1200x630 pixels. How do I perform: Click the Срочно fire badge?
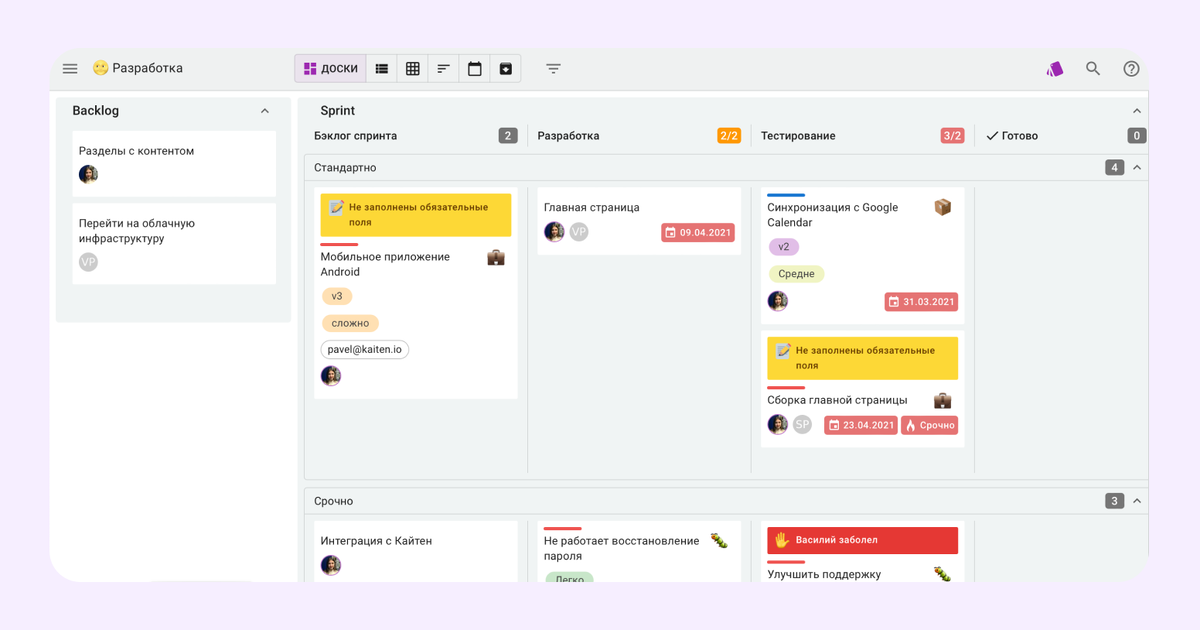(x=930, y=425)
